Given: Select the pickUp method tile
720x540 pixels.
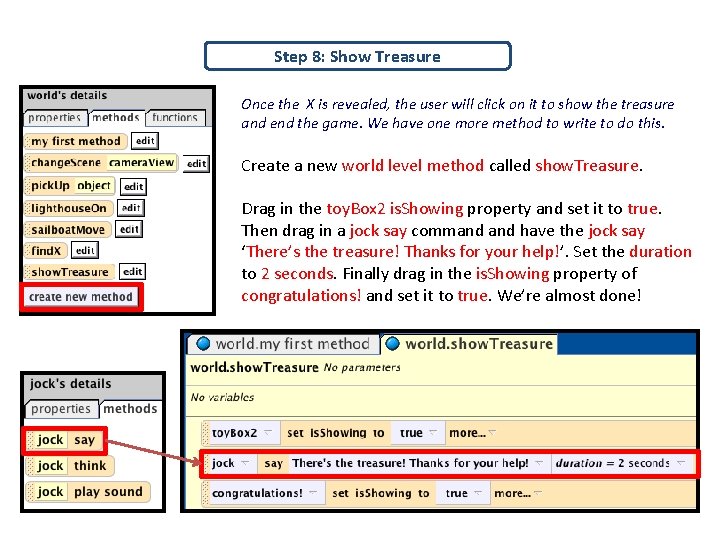Looking at the screenshot, I should tap(70, 186).
